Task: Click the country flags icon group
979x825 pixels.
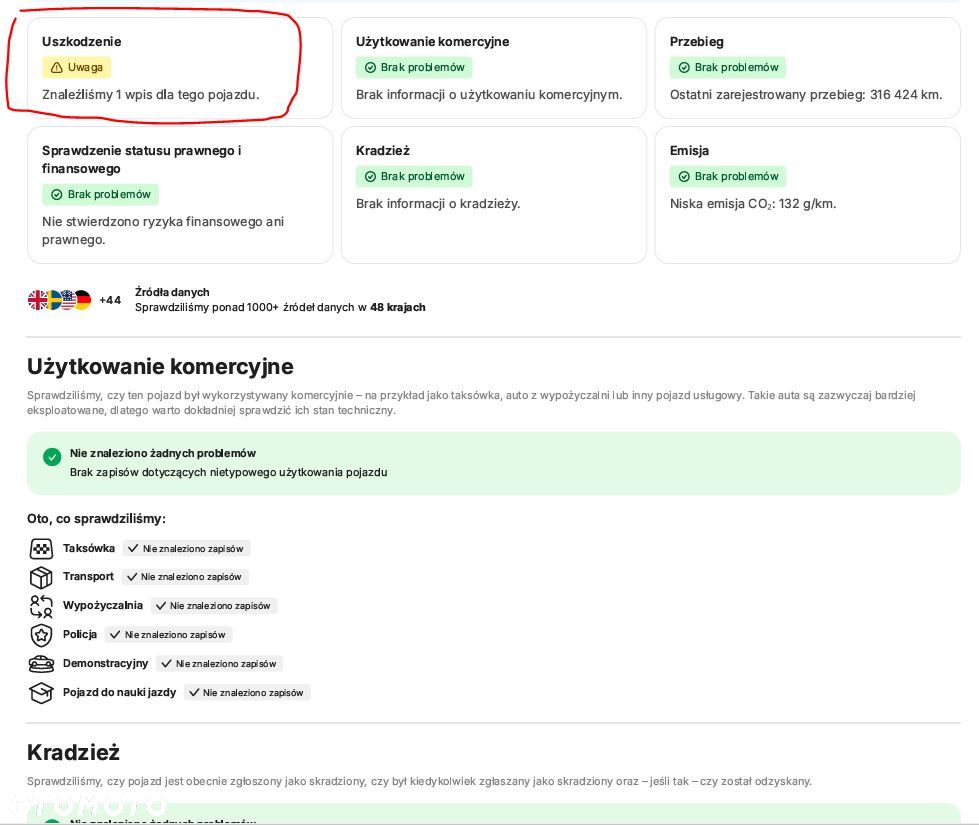Action: (59, 300)
